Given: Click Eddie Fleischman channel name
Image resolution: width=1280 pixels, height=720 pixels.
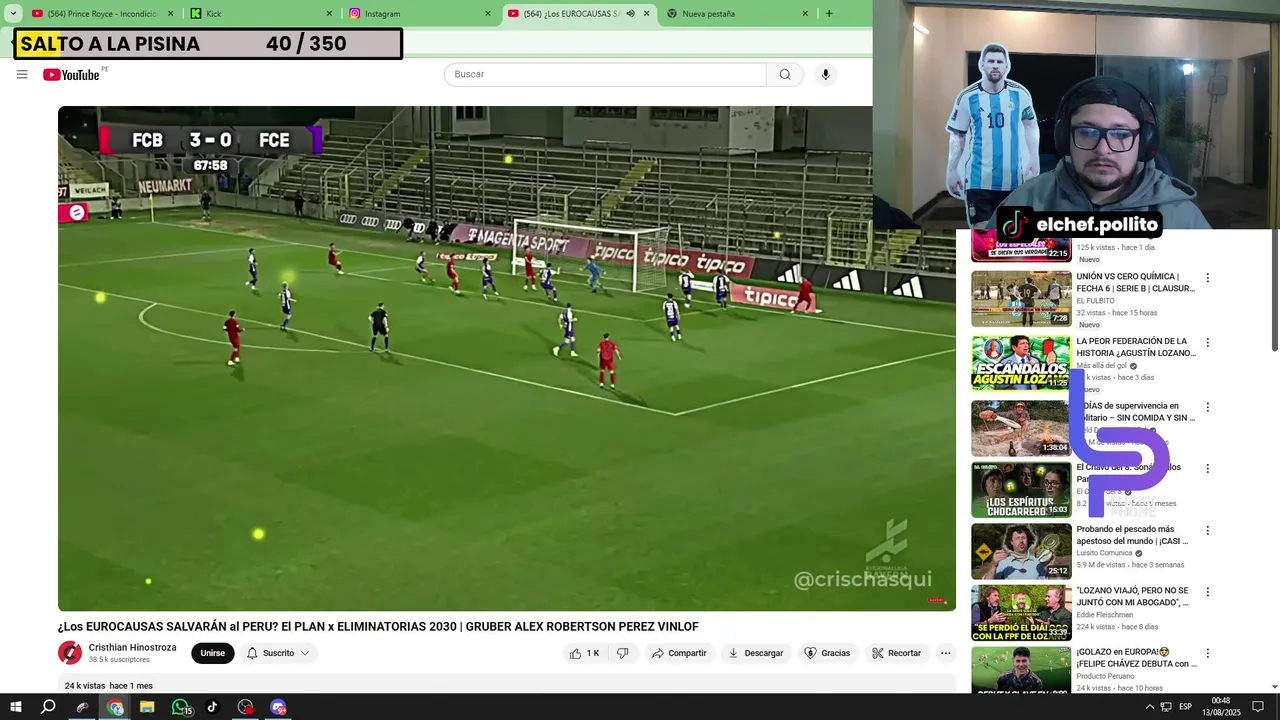Looking at the screenshot, I should pos(1105,615).
